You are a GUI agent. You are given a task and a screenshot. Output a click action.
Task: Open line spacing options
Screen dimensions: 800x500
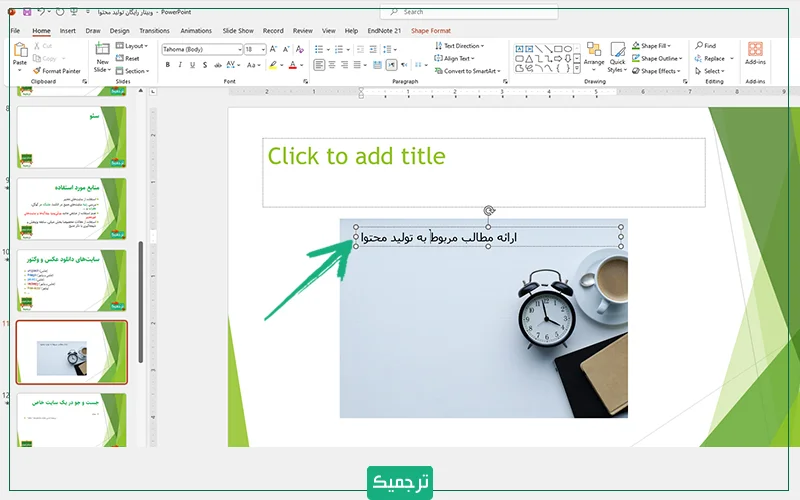tap(390, 49)
